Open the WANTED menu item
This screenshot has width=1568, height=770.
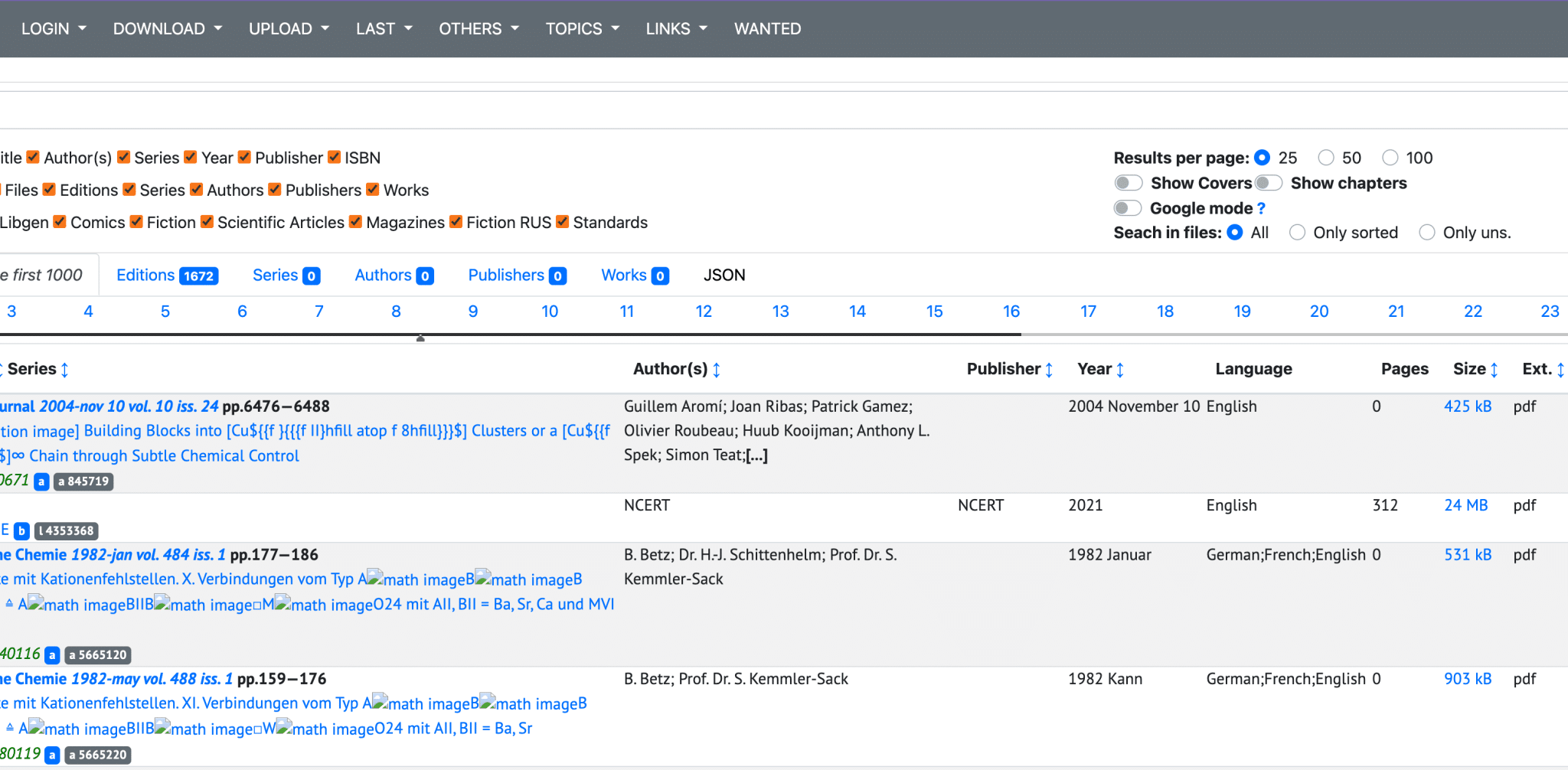[x=767, y=28]
